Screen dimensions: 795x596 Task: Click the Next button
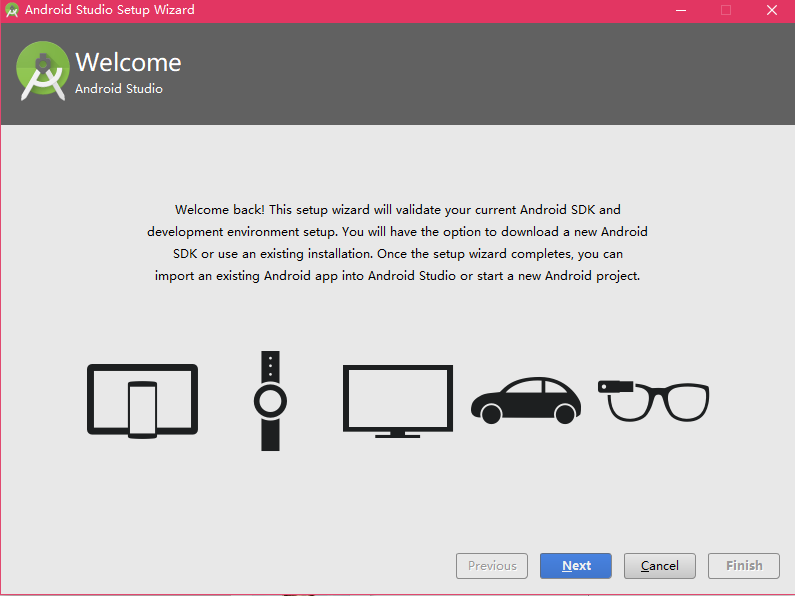tap(575, 566)
